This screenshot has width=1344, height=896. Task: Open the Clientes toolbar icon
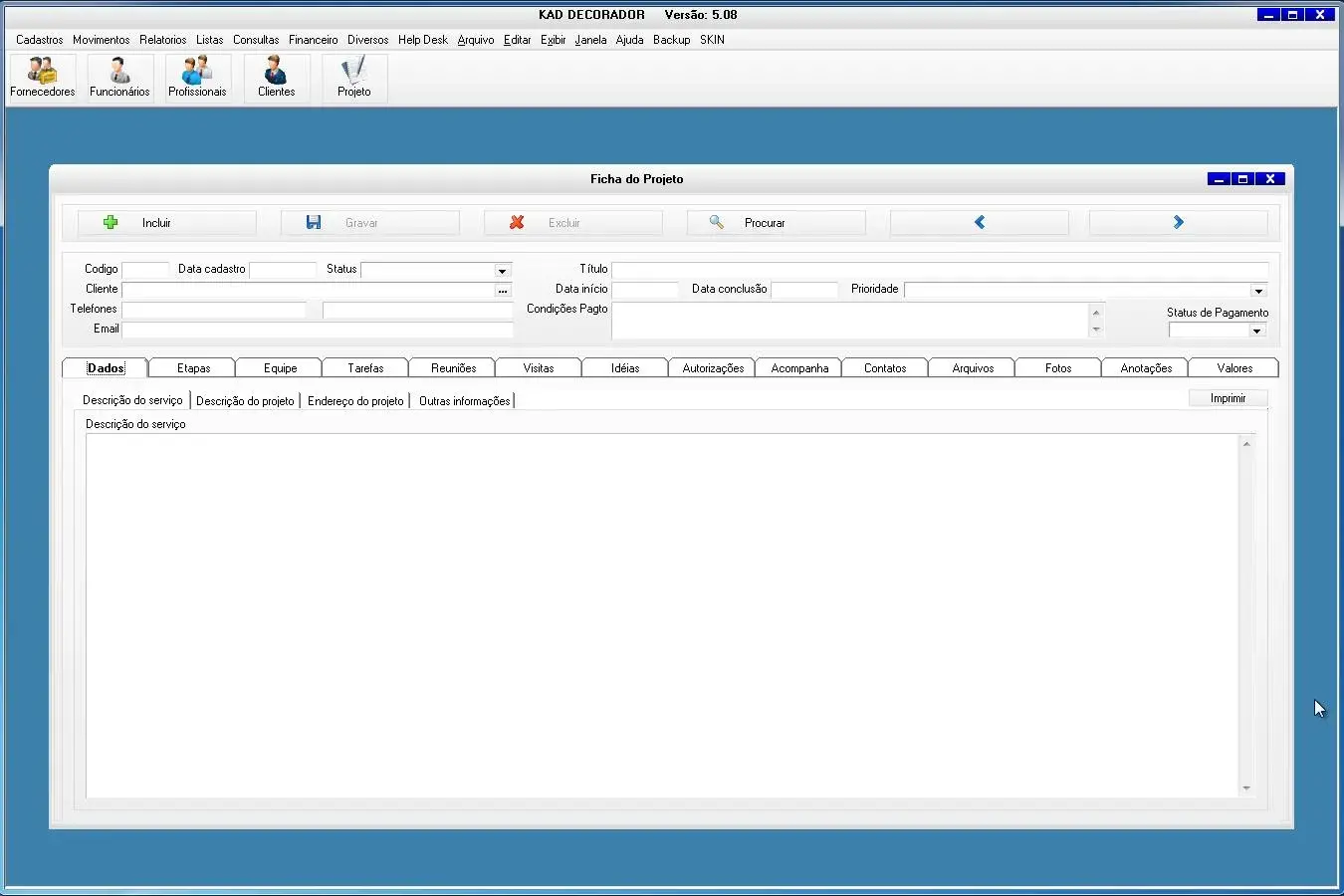point(276,78)
